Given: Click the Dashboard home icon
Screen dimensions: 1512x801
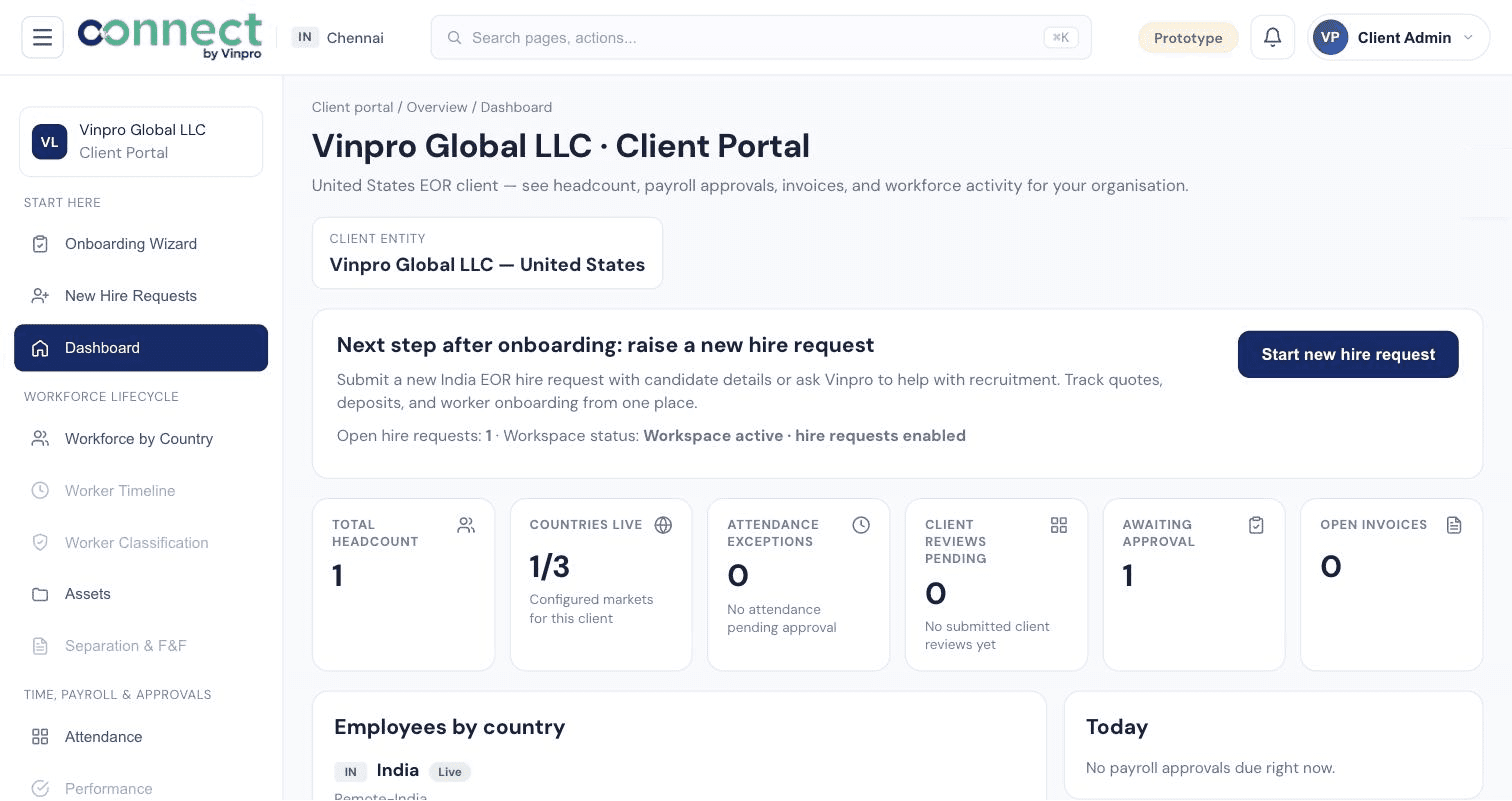Looking at the screenshot, I should click(40, 348).
